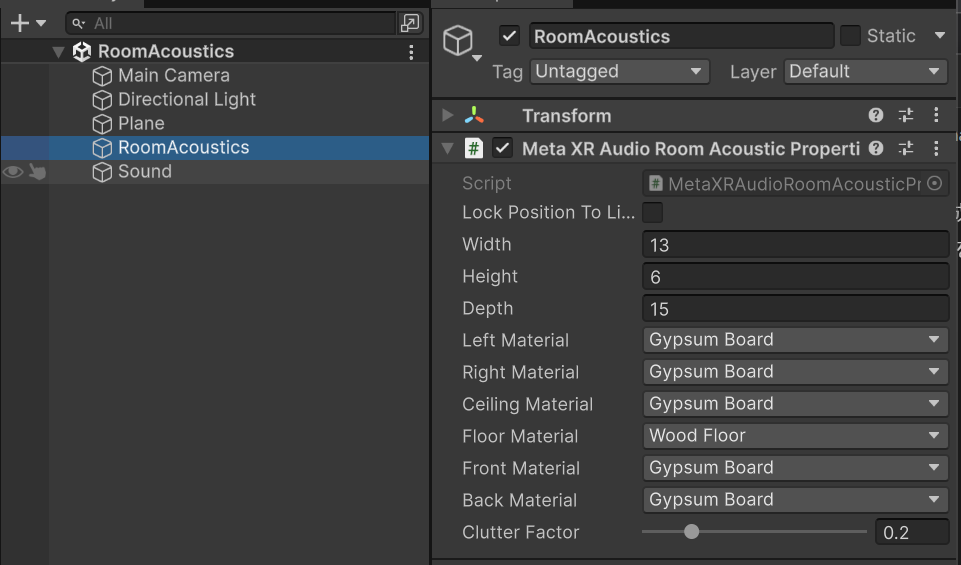The image size is (961, 565).
Task: Click the Clutter Factor slider handle
Action: (691, 532)
